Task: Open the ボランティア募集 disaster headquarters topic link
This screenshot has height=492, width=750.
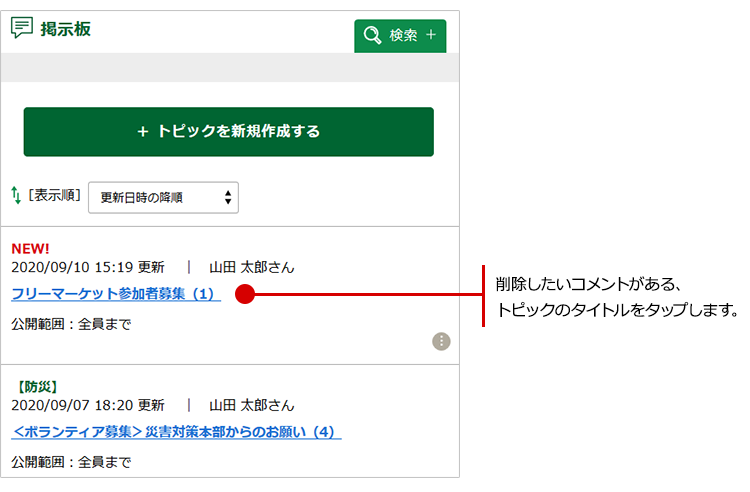Action: pos(176,433)
